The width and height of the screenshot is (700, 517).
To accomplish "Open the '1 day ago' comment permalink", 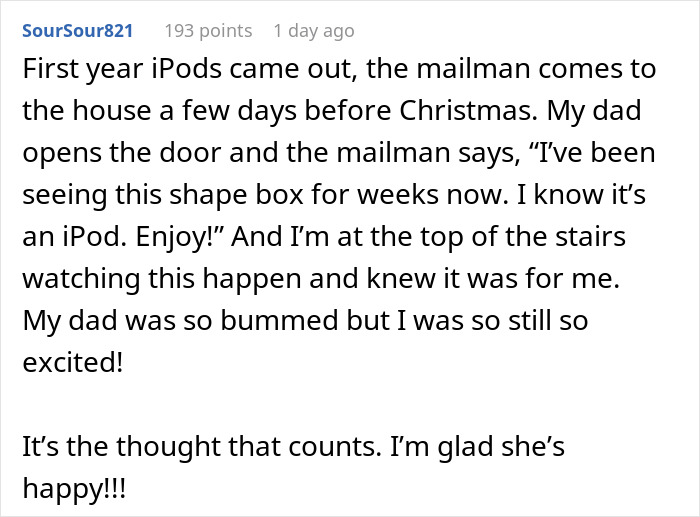I will [314, 31].
